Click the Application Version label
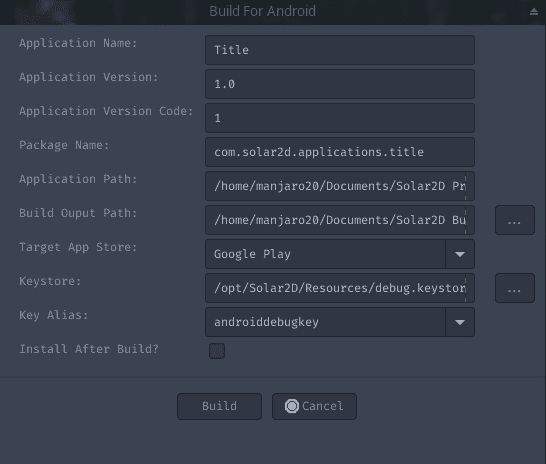The width and height of the screenshot is (546, 464). [x=89, y=77]
